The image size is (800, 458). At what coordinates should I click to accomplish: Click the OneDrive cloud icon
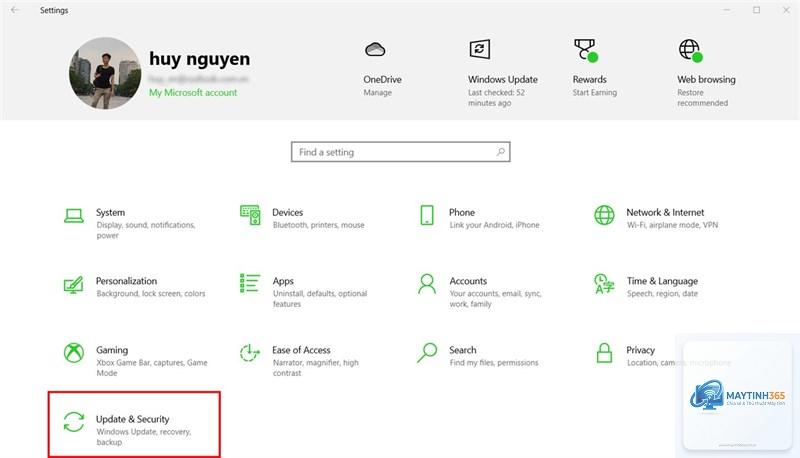point(375,49)
